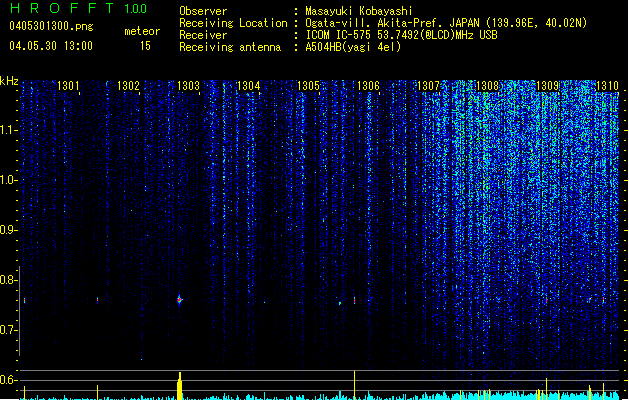Click the bright meteor echo near 1303

click(x=180, y=299)
